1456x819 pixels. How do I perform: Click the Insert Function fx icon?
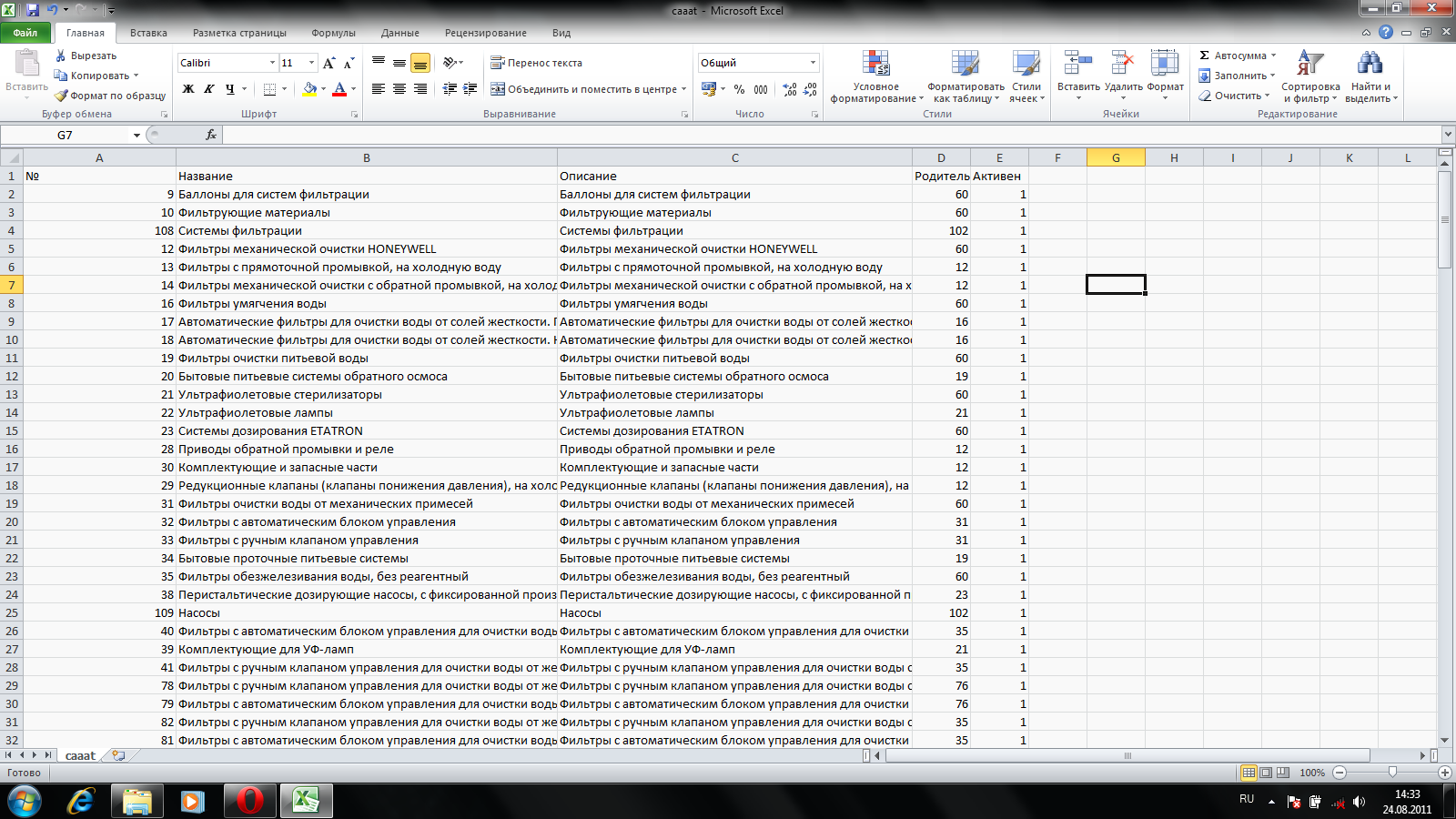click(211, 135)
